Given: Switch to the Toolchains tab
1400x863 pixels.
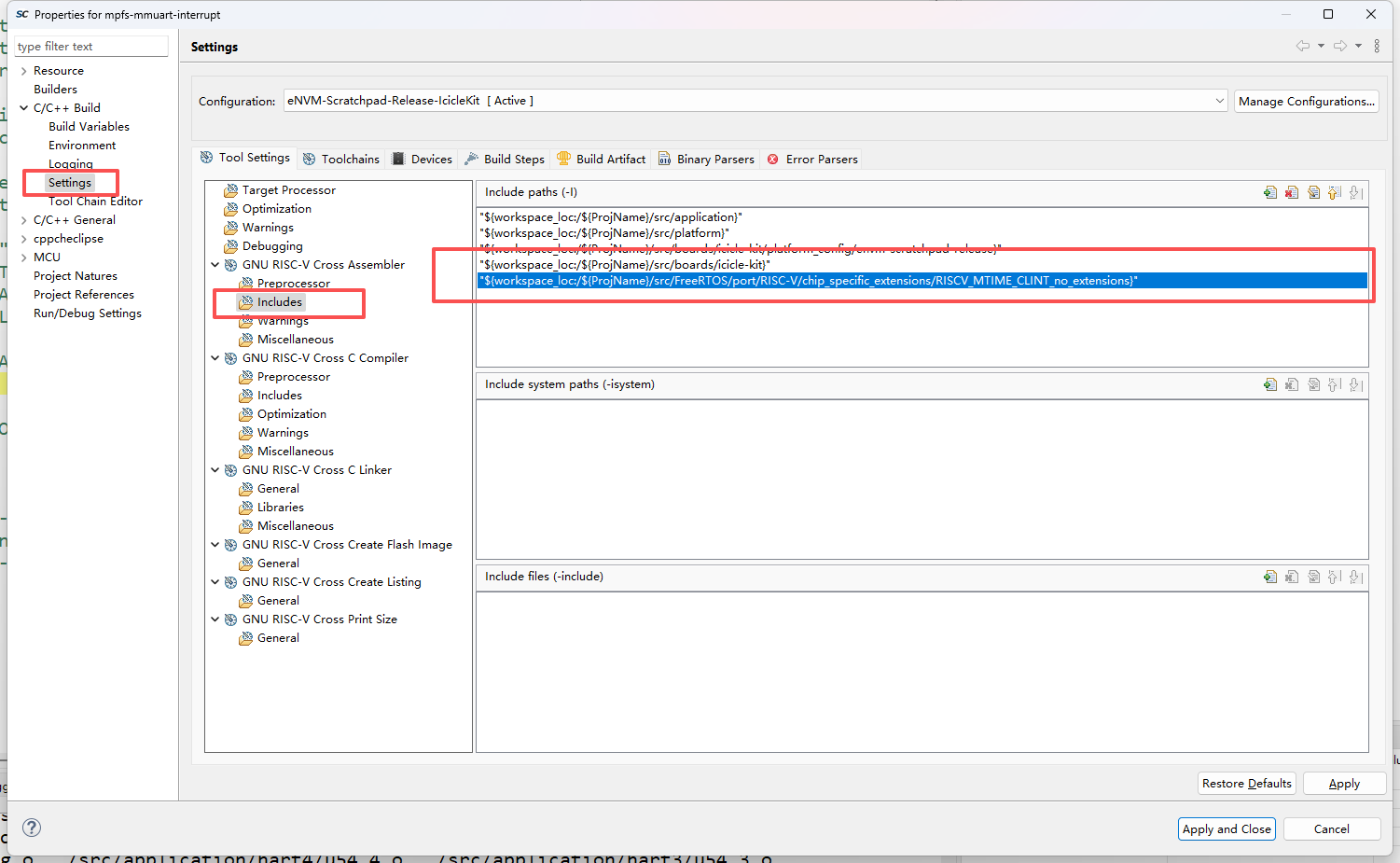Looking at the screenshot, I should point(341,160).
